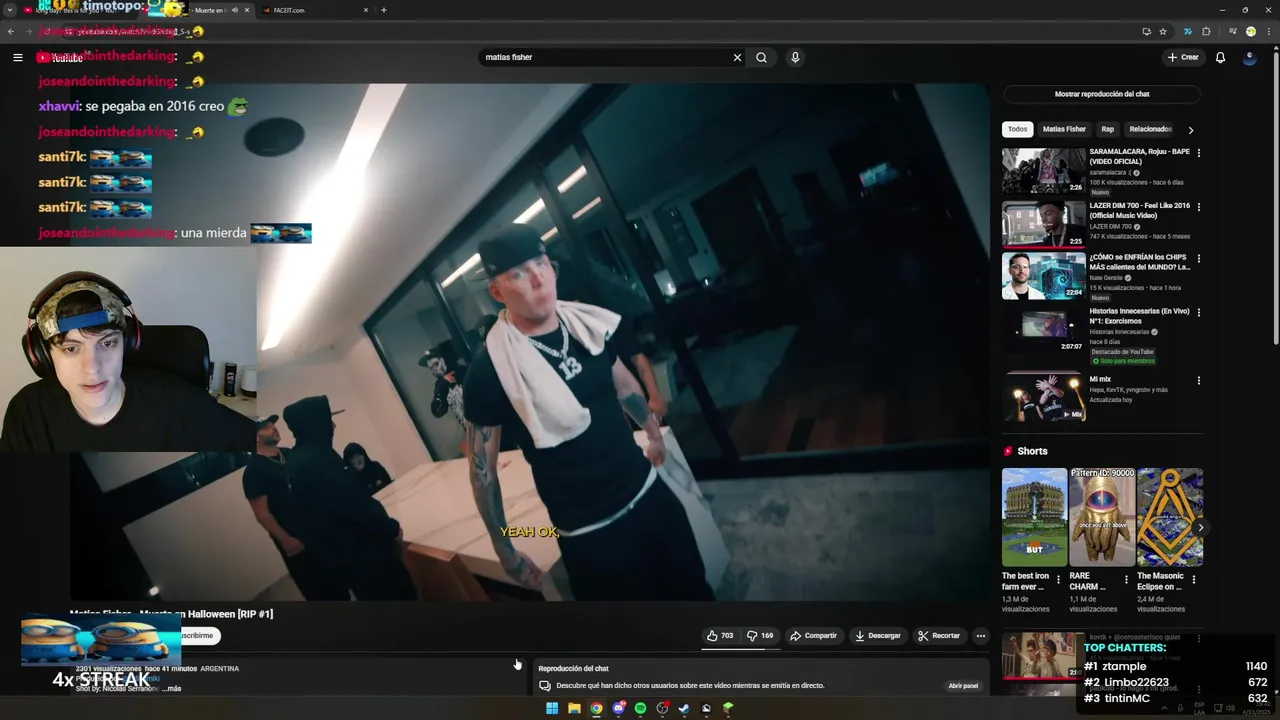Open Steam from the taskbar
This screenshot has width=1280, height=720.
point(684,708)
